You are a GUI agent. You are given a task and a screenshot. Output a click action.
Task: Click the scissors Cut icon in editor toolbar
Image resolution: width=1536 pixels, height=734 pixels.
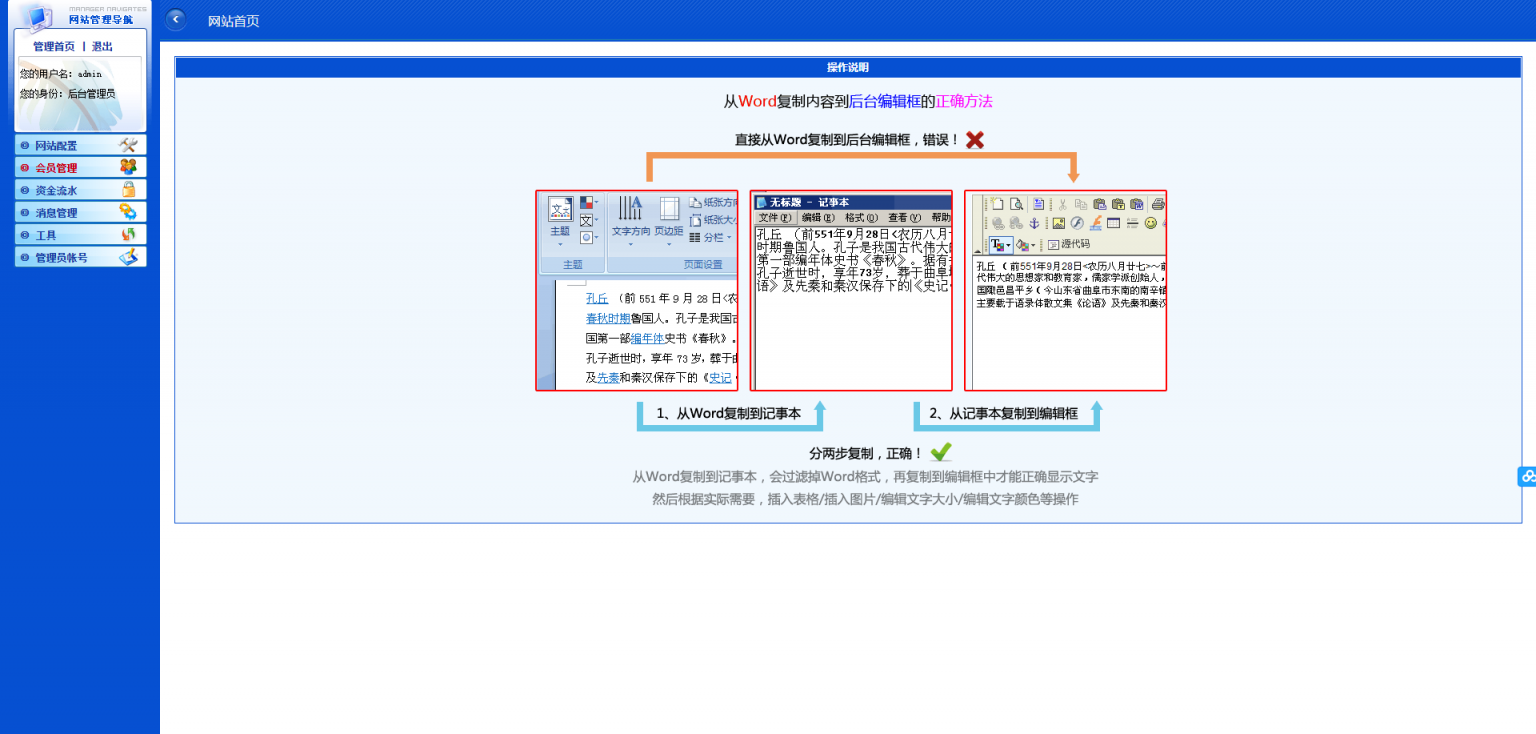click(x=1062, y=205)
